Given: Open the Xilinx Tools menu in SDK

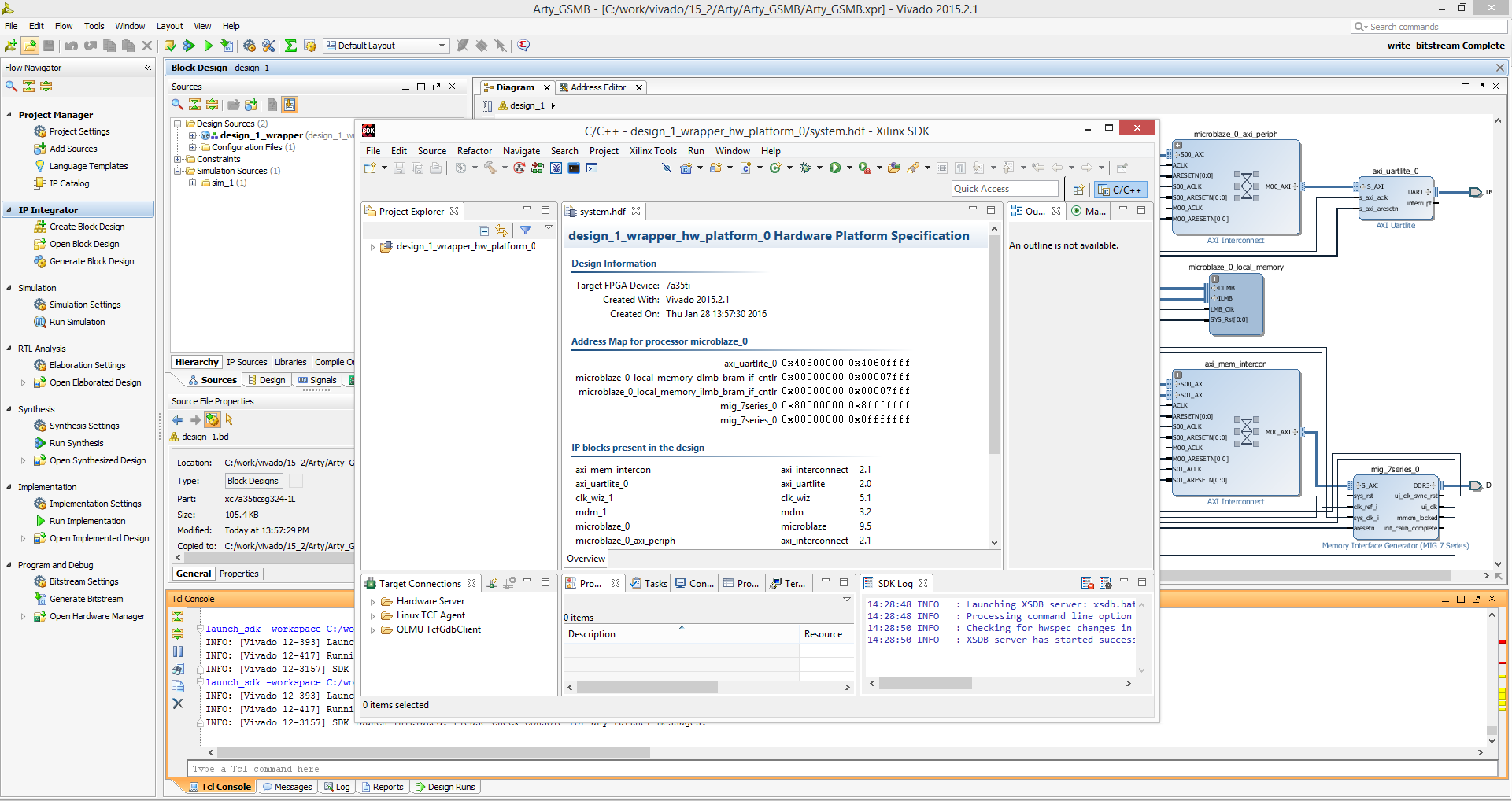Looking at the screenshot, I should pos(652,151).
